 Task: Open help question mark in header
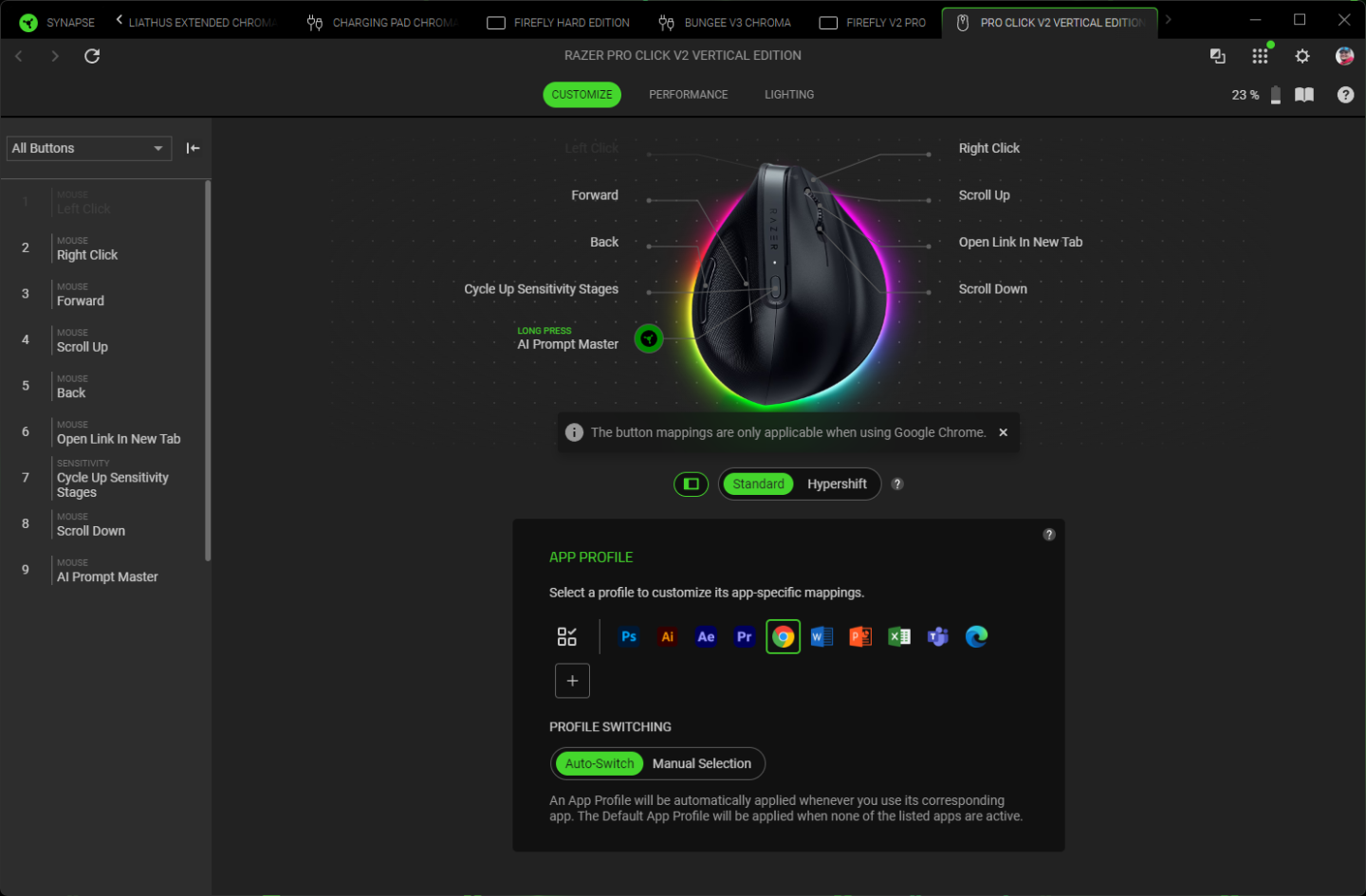(1345, 95)
